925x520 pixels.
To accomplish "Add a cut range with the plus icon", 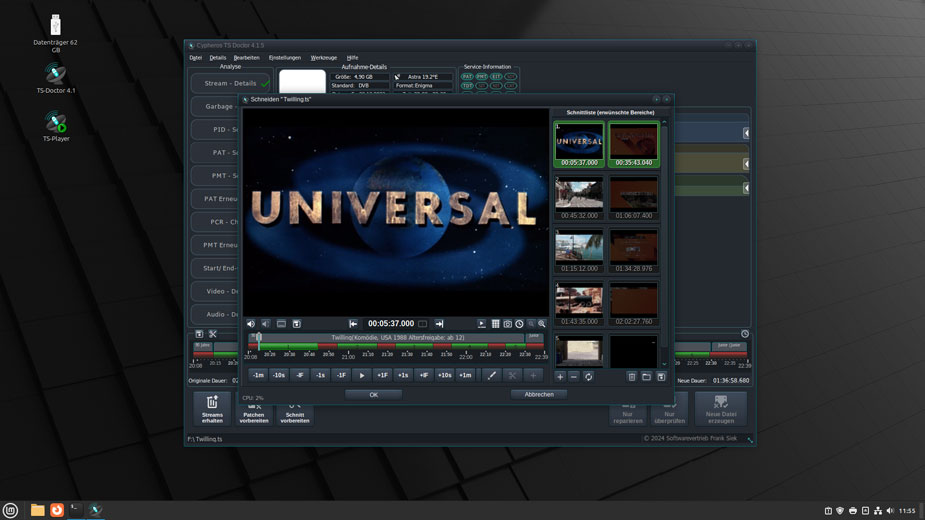I will pos(560,377).
